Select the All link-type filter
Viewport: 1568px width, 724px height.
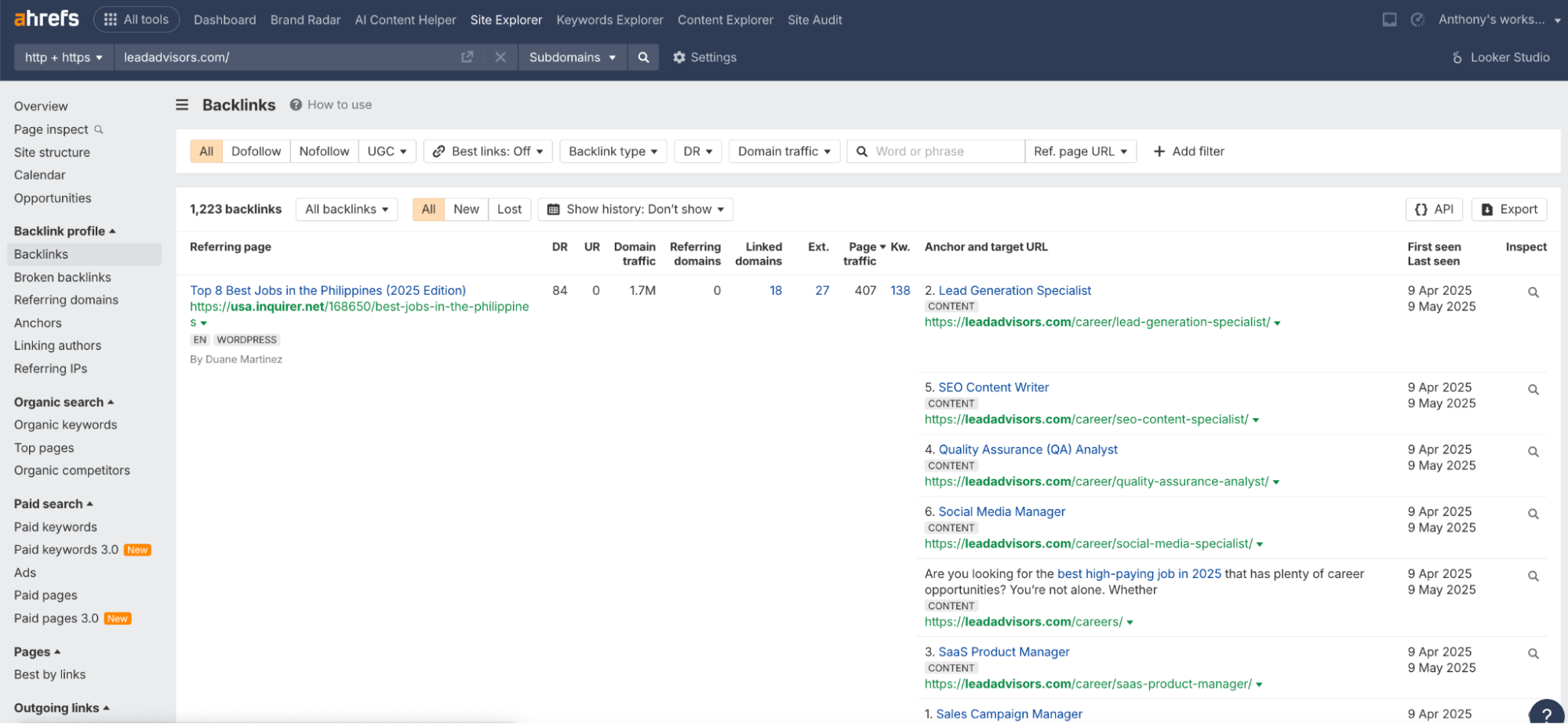click(x=206, y=151)
